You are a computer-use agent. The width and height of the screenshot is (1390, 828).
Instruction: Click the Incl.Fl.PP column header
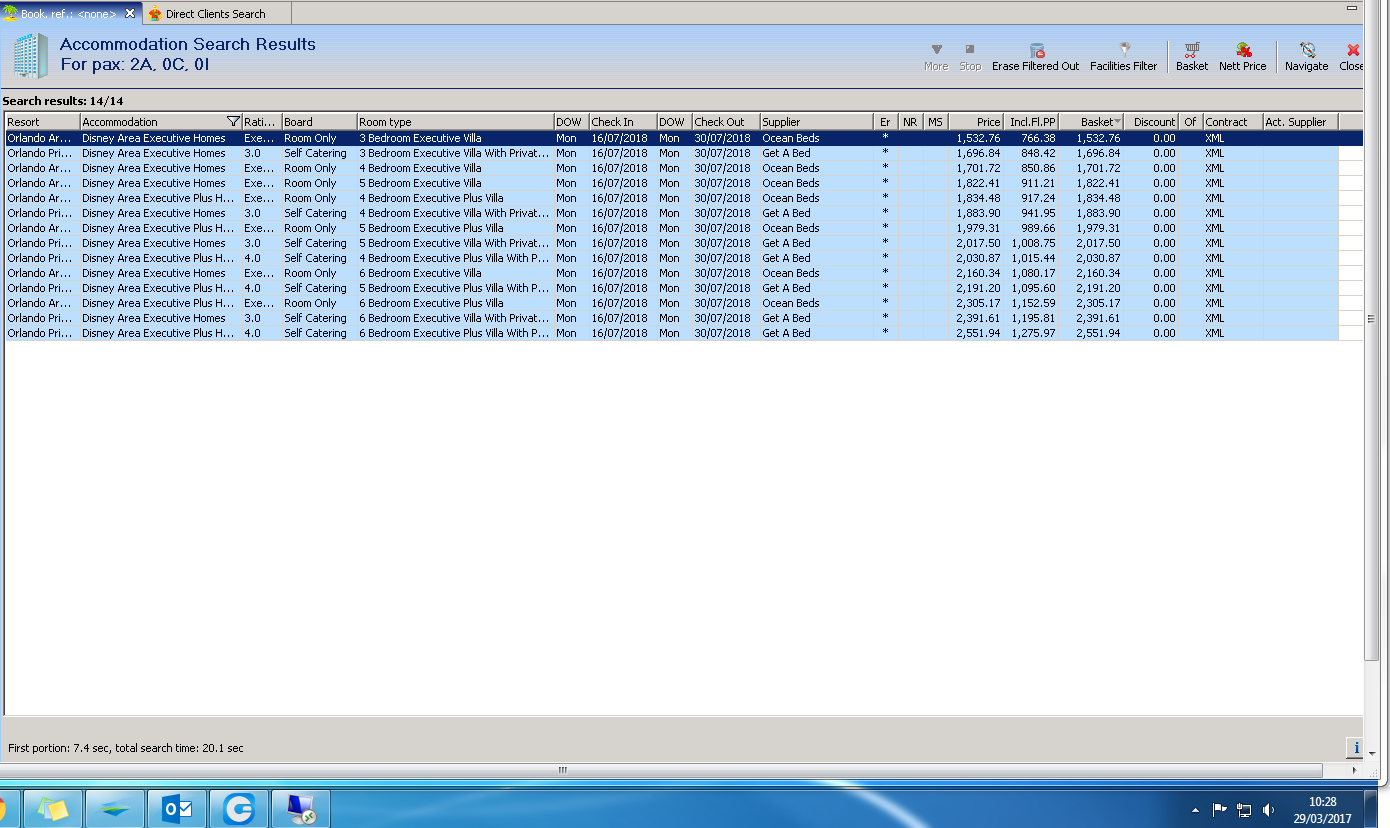coord(1031,122)
